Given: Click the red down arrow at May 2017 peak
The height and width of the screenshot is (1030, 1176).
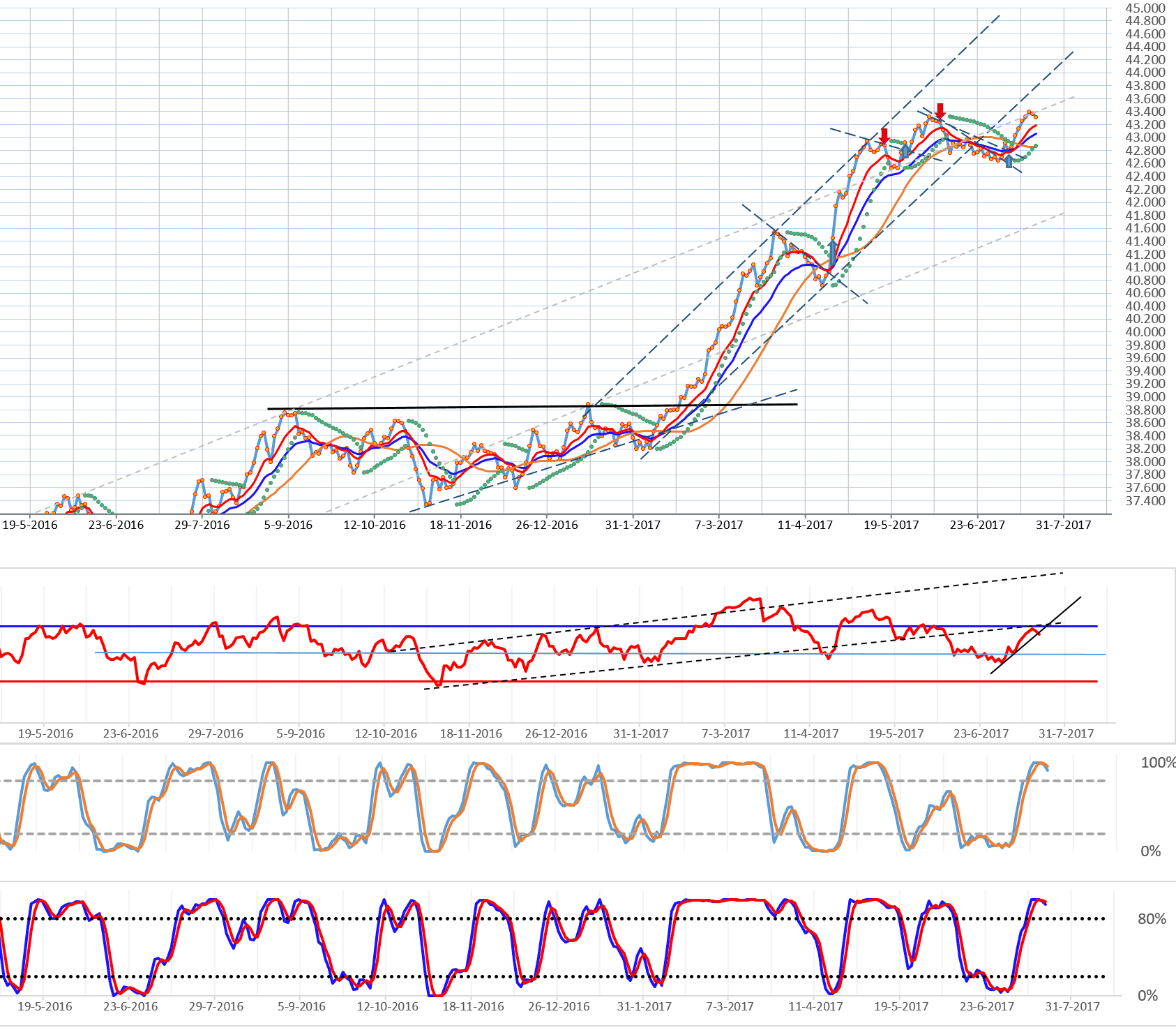Looking at the screenshot, I should click(884, 135).
